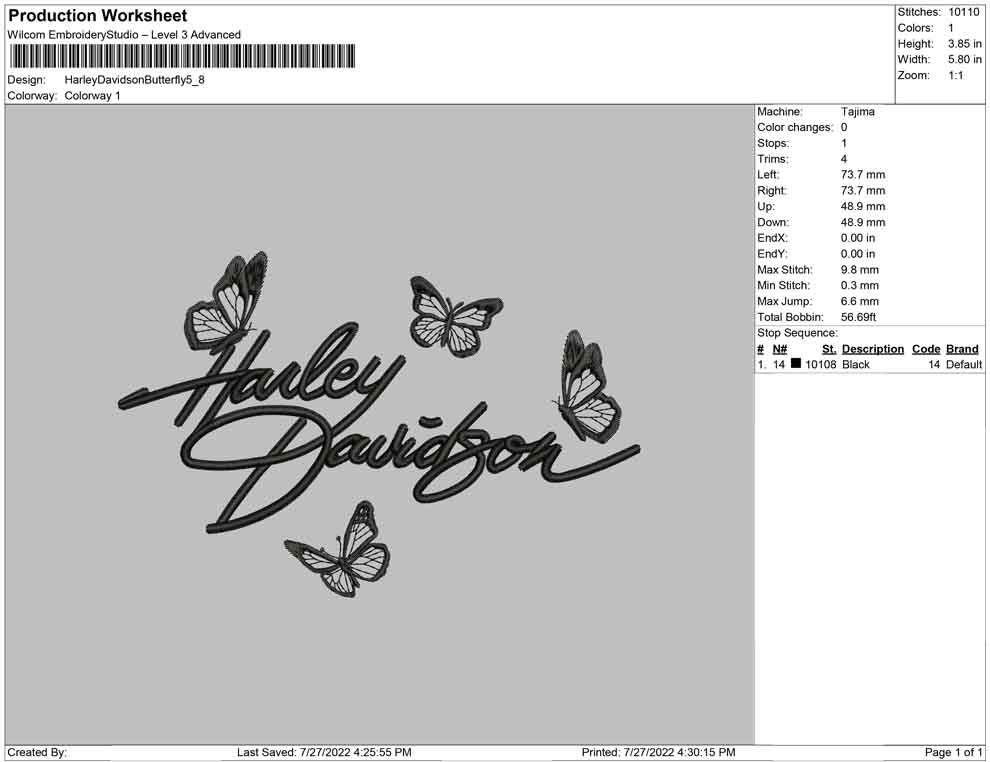Click the right-side butterfly in the design
This screenshot has height=762, width=990.
point(587,385)
